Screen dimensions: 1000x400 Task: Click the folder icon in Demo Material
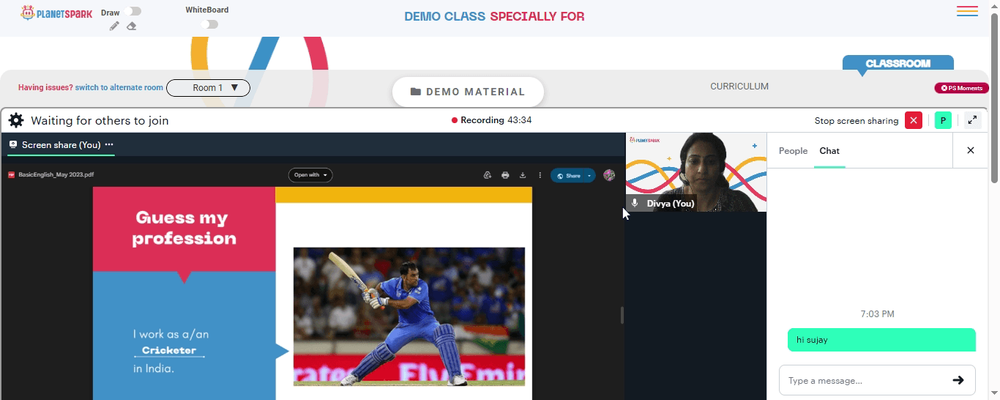point(416,92)
